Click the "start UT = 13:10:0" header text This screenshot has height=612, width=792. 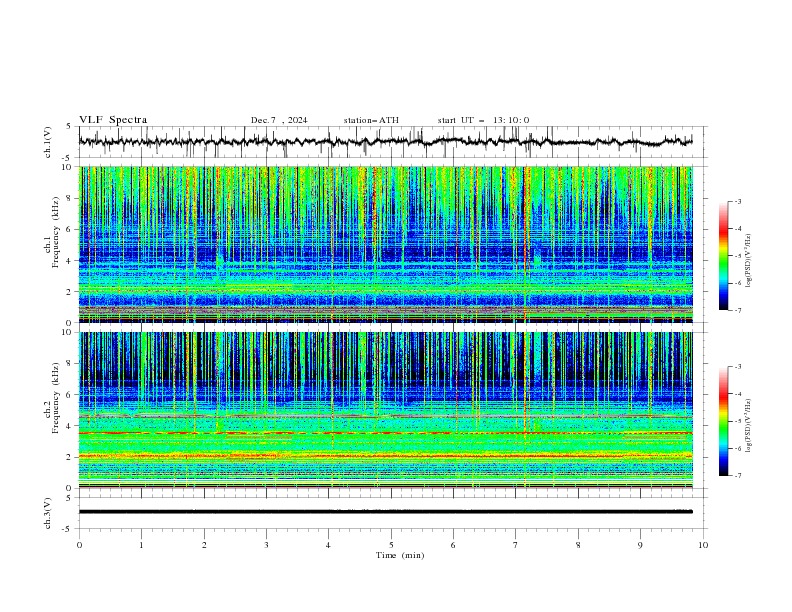point(483,120)
